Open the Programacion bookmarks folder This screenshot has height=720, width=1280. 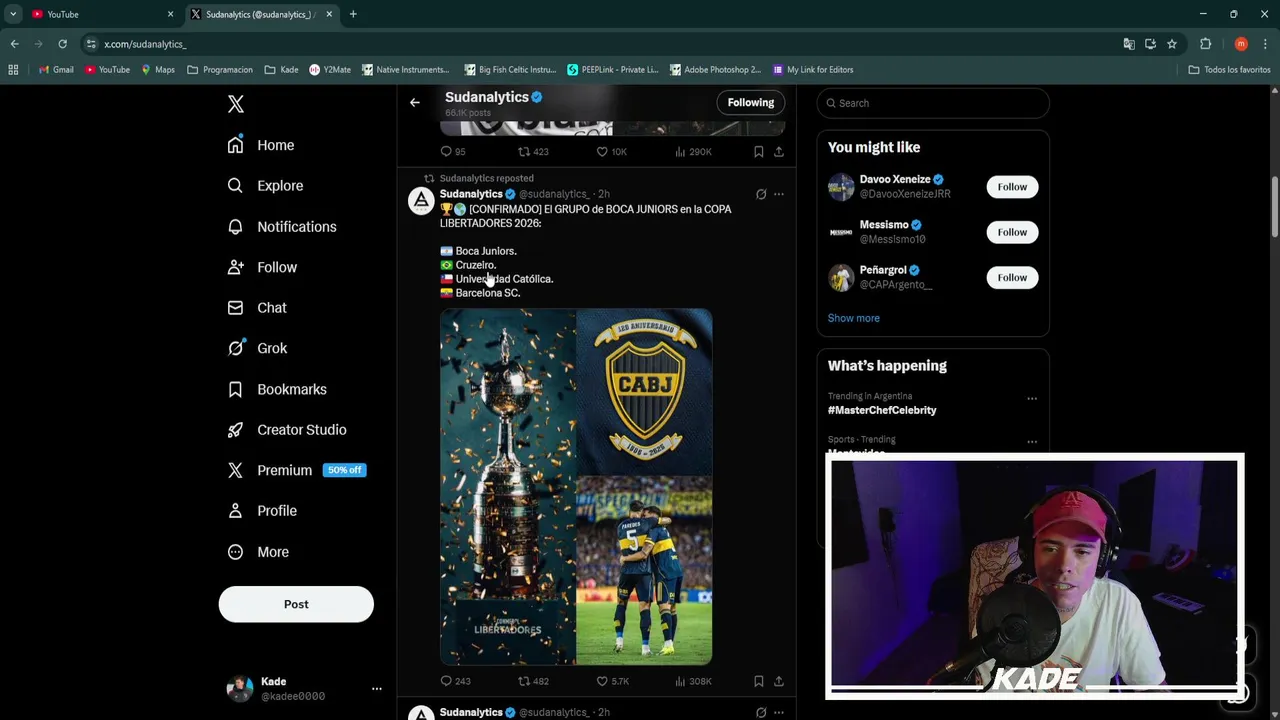[220, 70]
